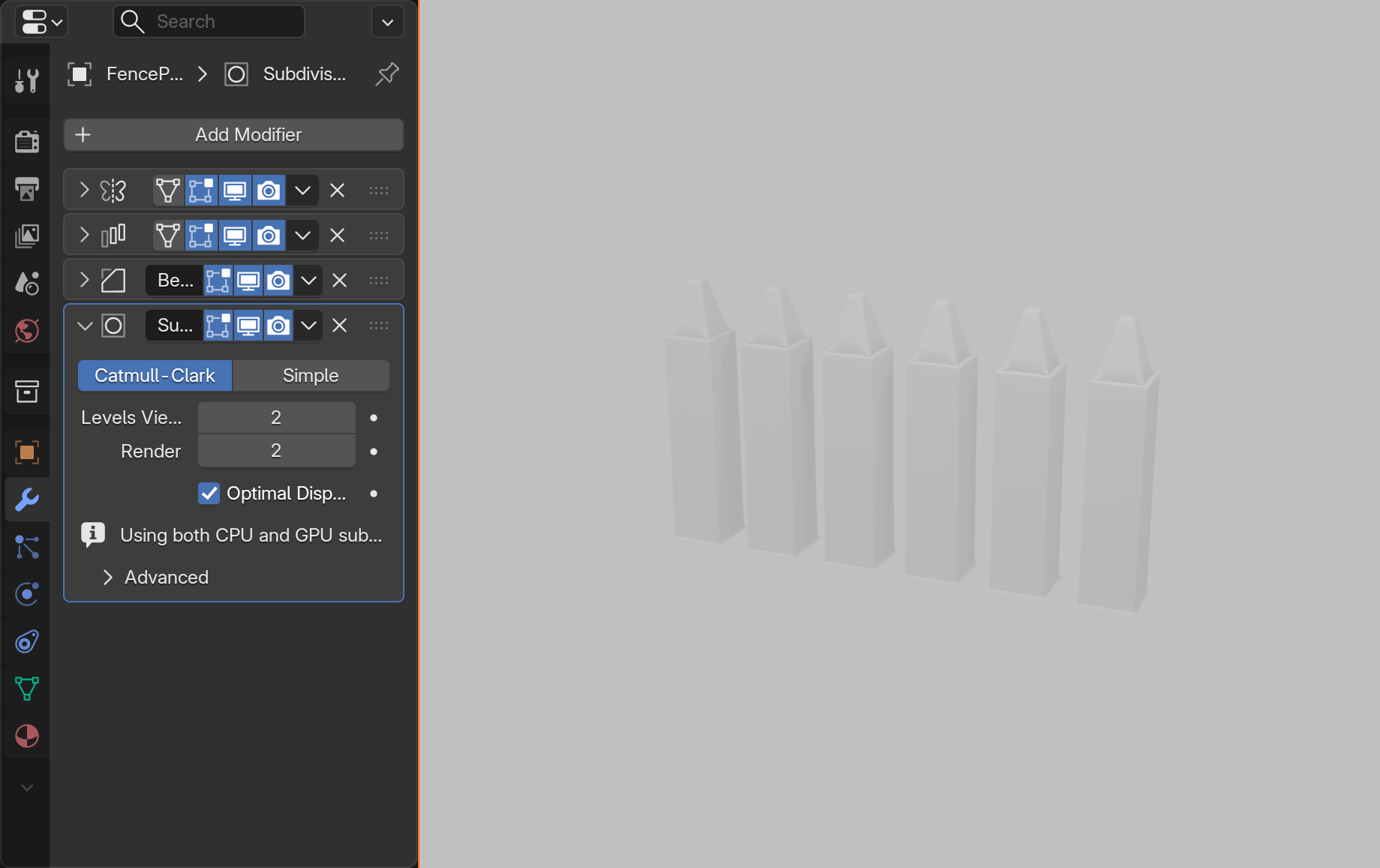The height and width of the screenshot is (868, 1380).
Task: Toggle Array modifier render visibility
Action: tap(269, 235)
